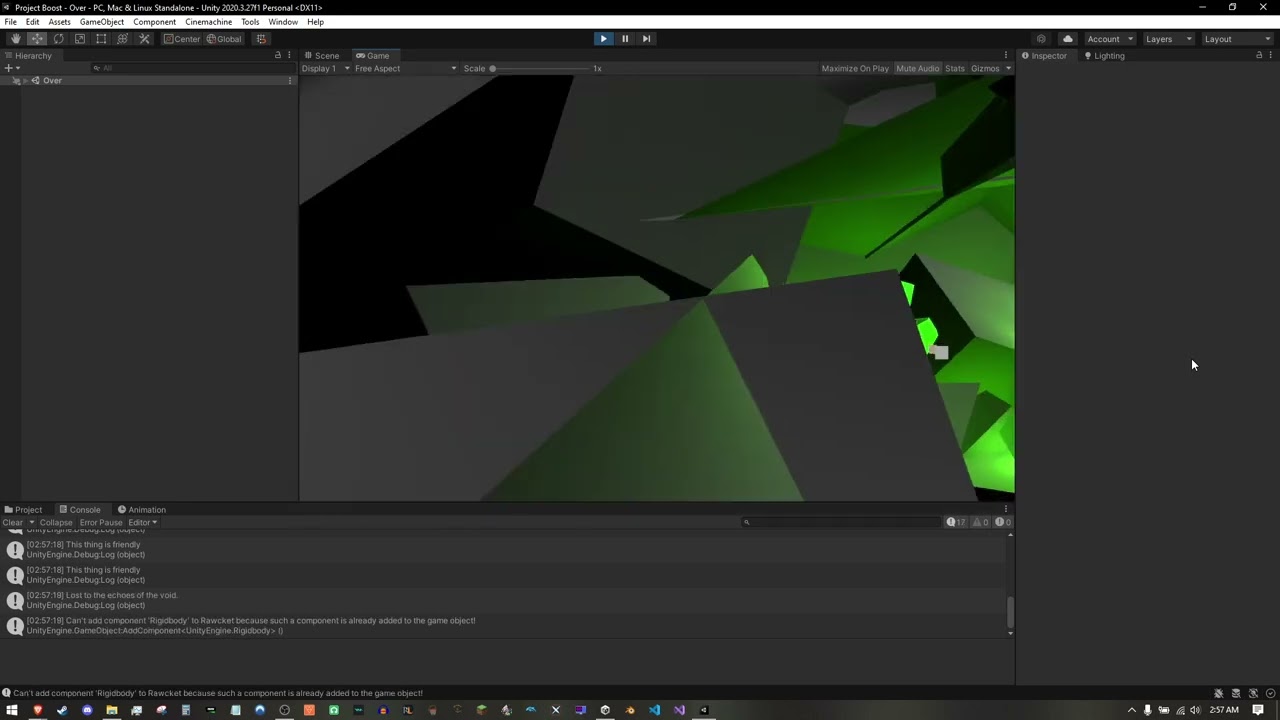The image size is (1280, 720).
Task: Select the Move tool
Action: coord(37,39)
